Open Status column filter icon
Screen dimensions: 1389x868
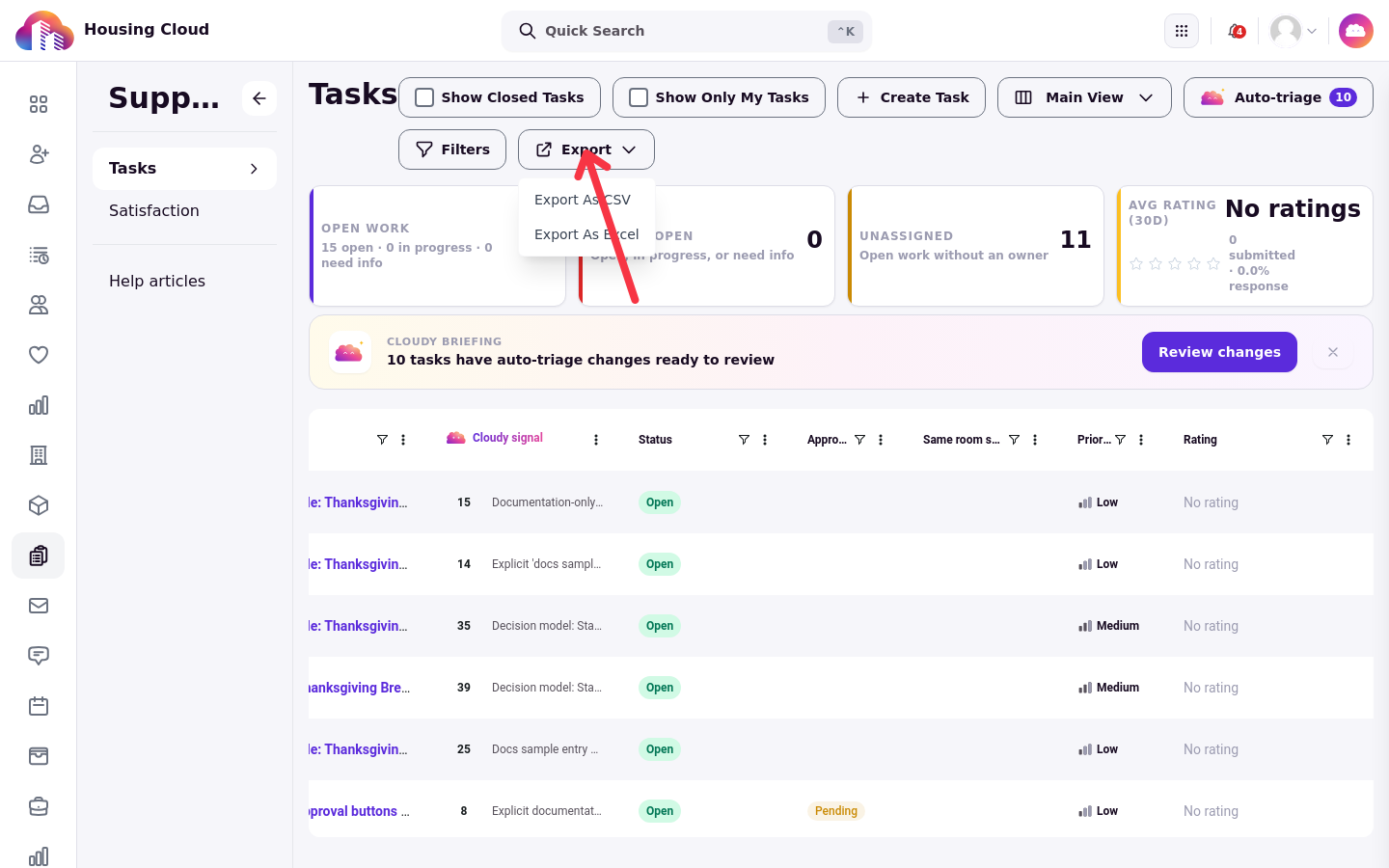coord(744,440)
